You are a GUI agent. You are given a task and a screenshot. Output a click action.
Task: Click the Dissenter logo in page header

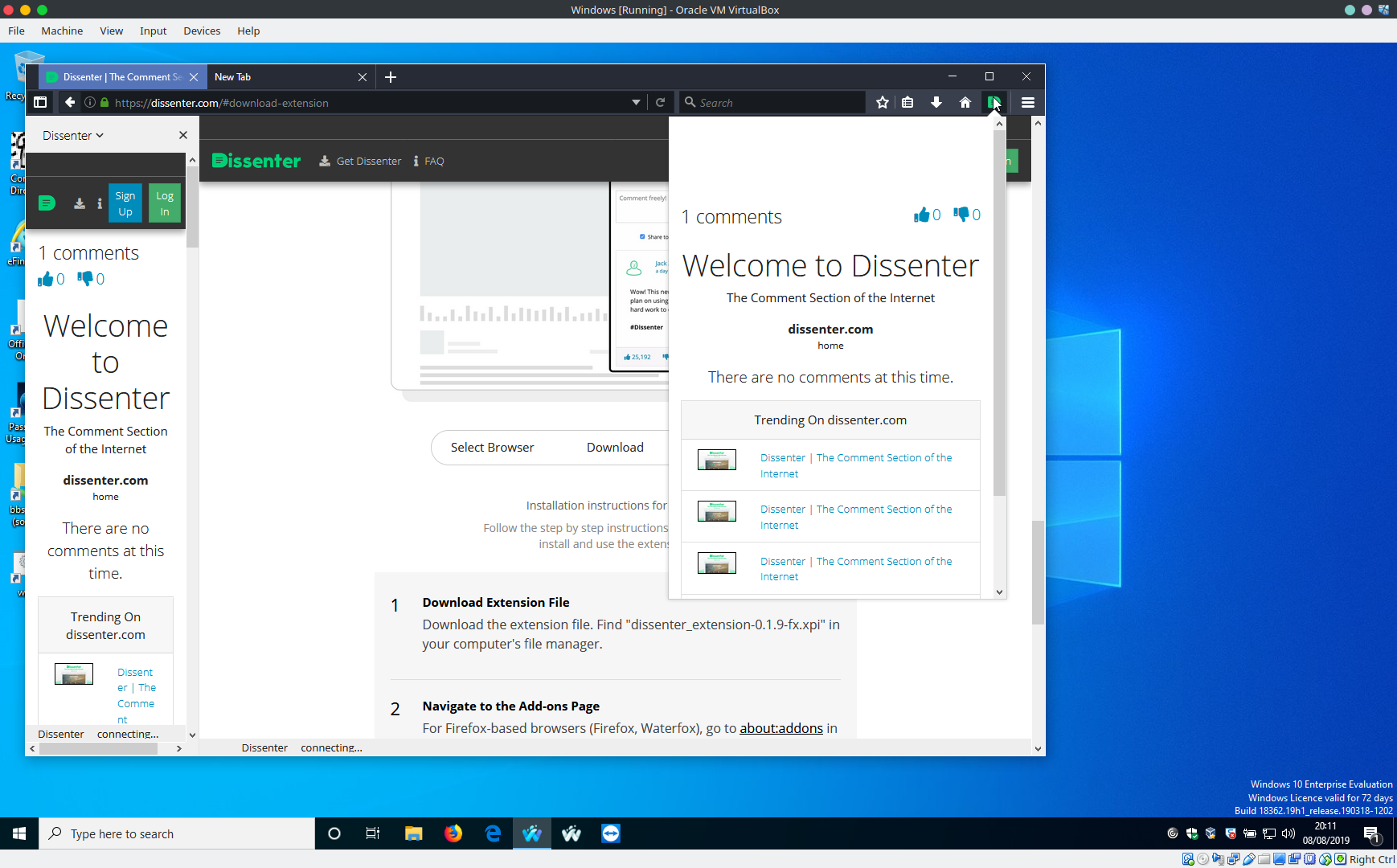click(x=256, y=161)
